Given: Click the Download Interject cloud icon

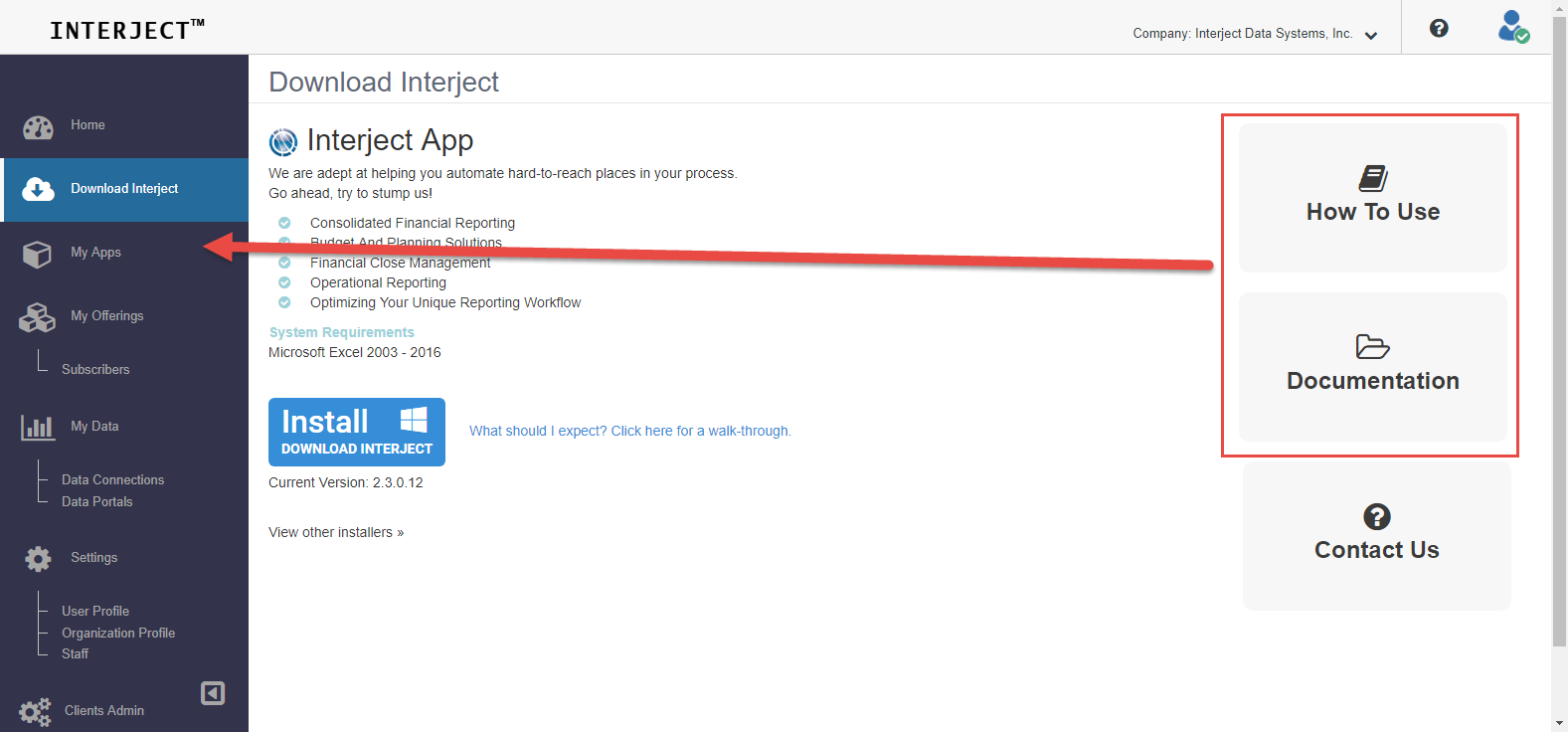Looking at the screenshot, I should coord(38,189).
